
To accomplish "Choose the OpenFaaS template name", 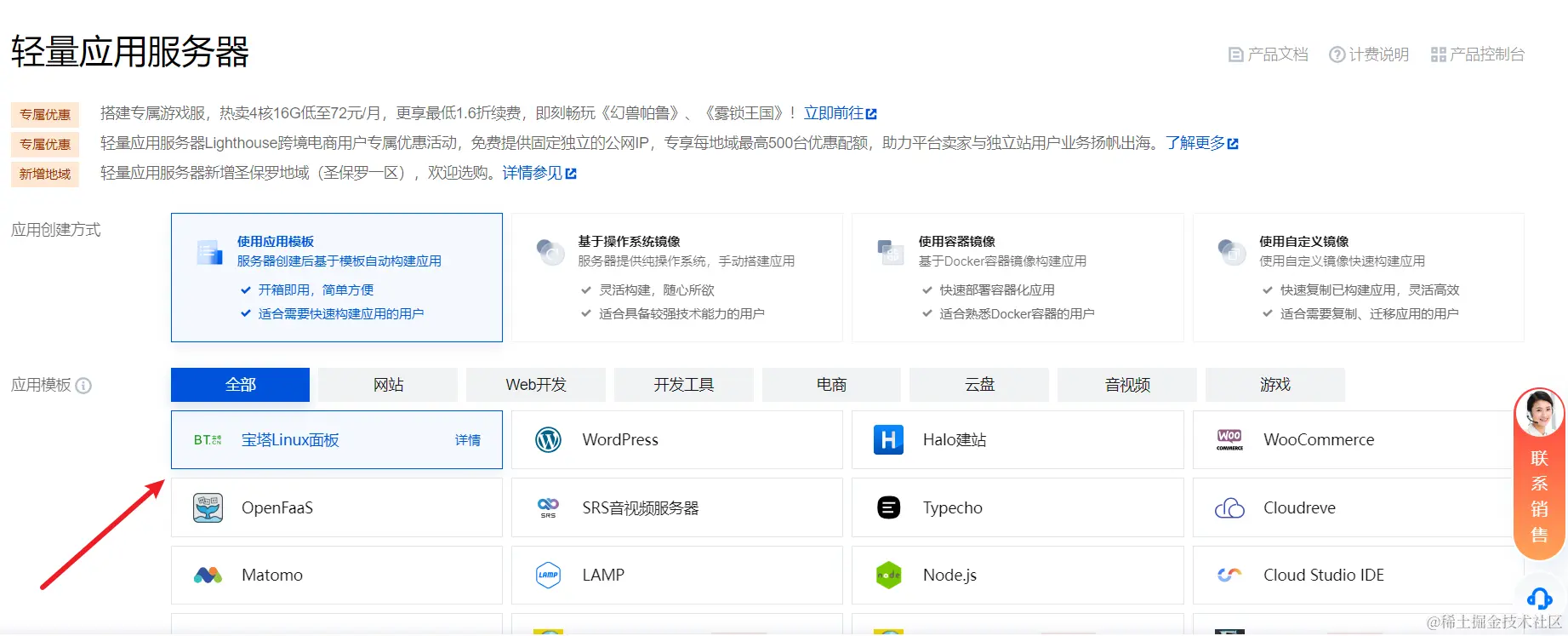I will (277, 508).
